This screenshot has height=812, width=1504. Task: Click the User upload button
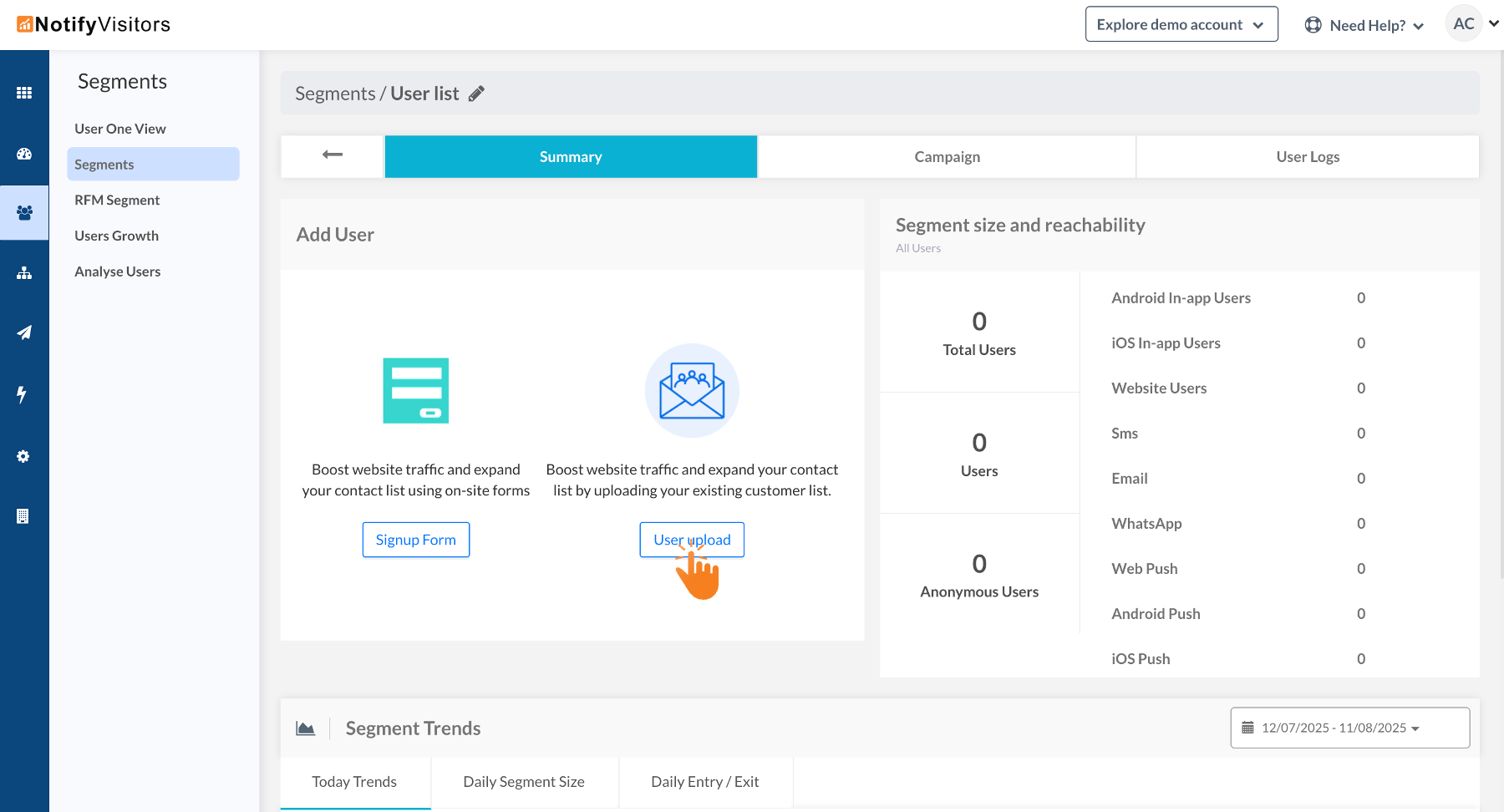pos(692,540)
